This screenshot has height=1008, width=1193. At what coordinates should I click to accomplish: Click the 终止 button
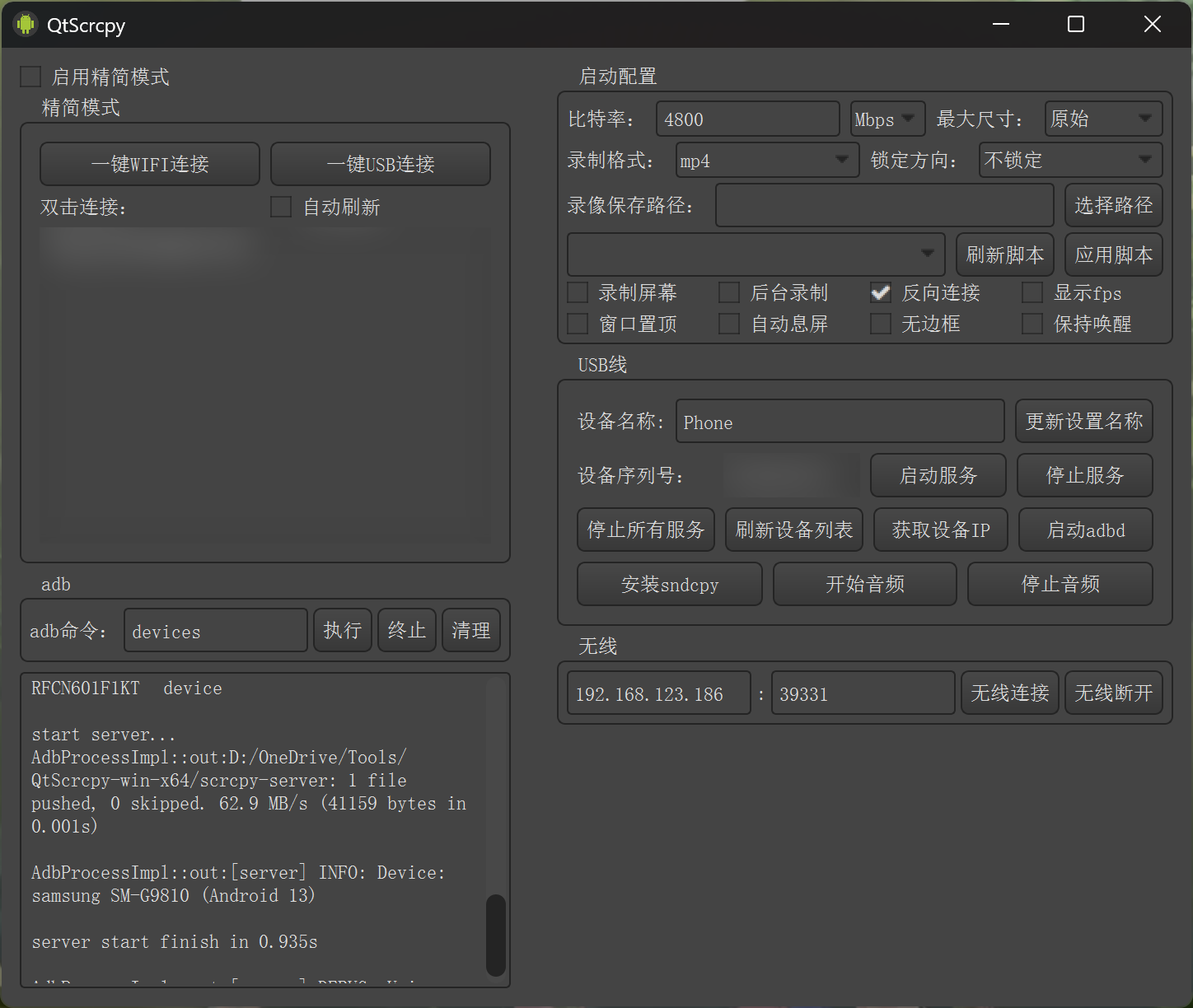407,630
